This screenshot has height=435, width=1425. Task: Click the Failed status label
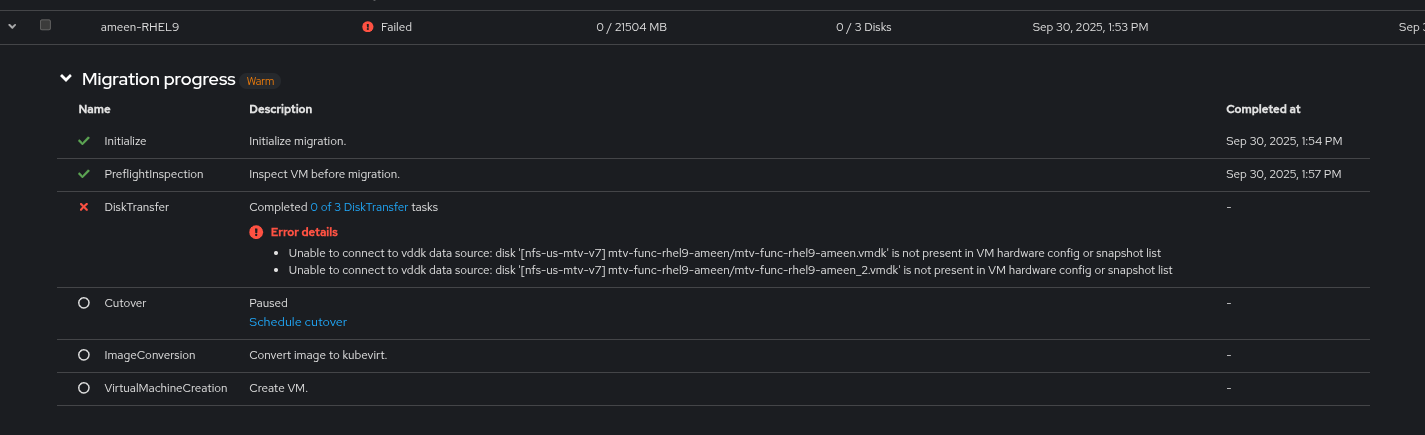pyautogui.click(x=396, y=27)
